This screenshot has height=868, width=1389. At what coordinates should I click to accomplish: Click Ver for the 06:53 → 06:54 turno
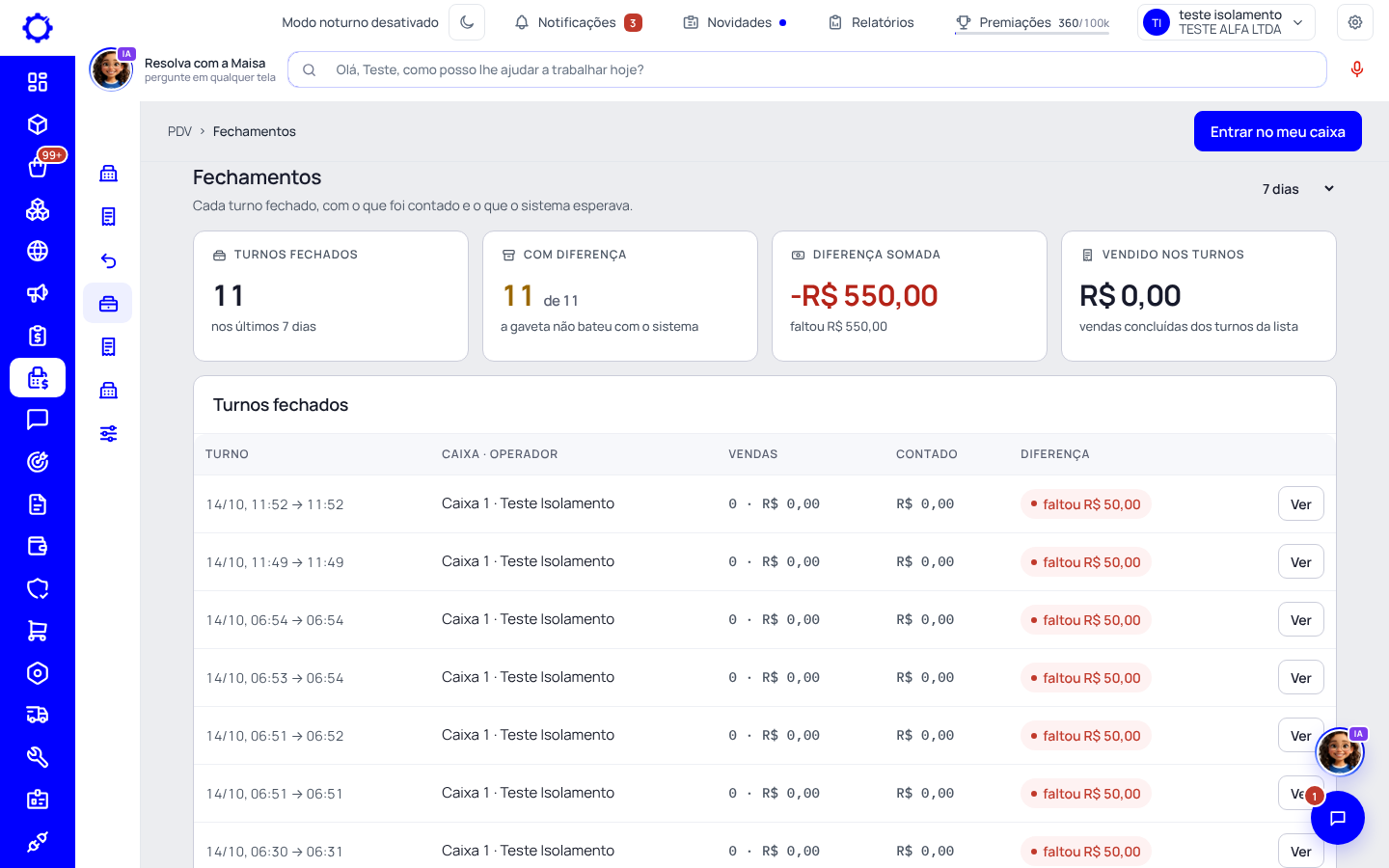1301,678
